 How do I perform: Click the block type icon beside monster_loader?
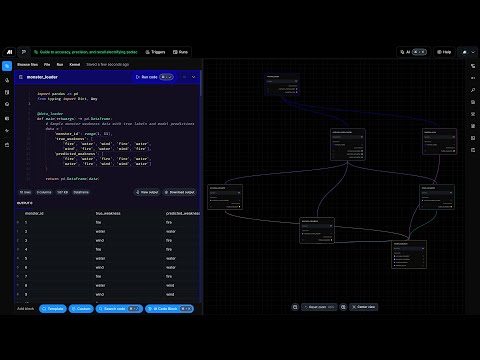click(x=21, y=77)
